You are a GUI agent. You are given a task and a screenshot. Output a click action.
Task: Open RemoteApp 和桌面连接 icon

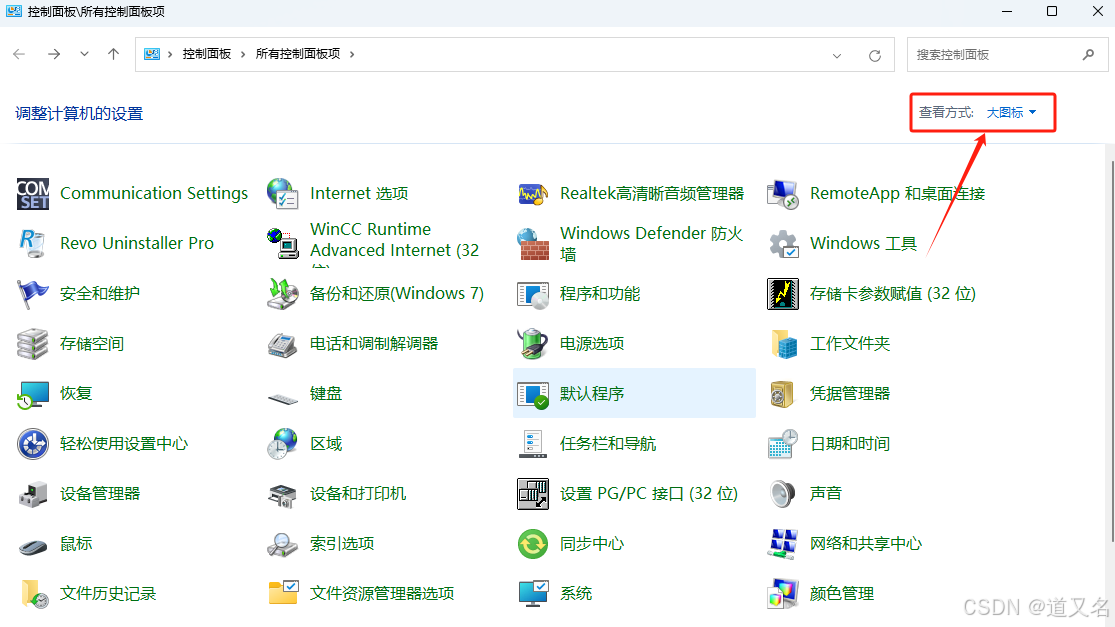click(783, 193)
